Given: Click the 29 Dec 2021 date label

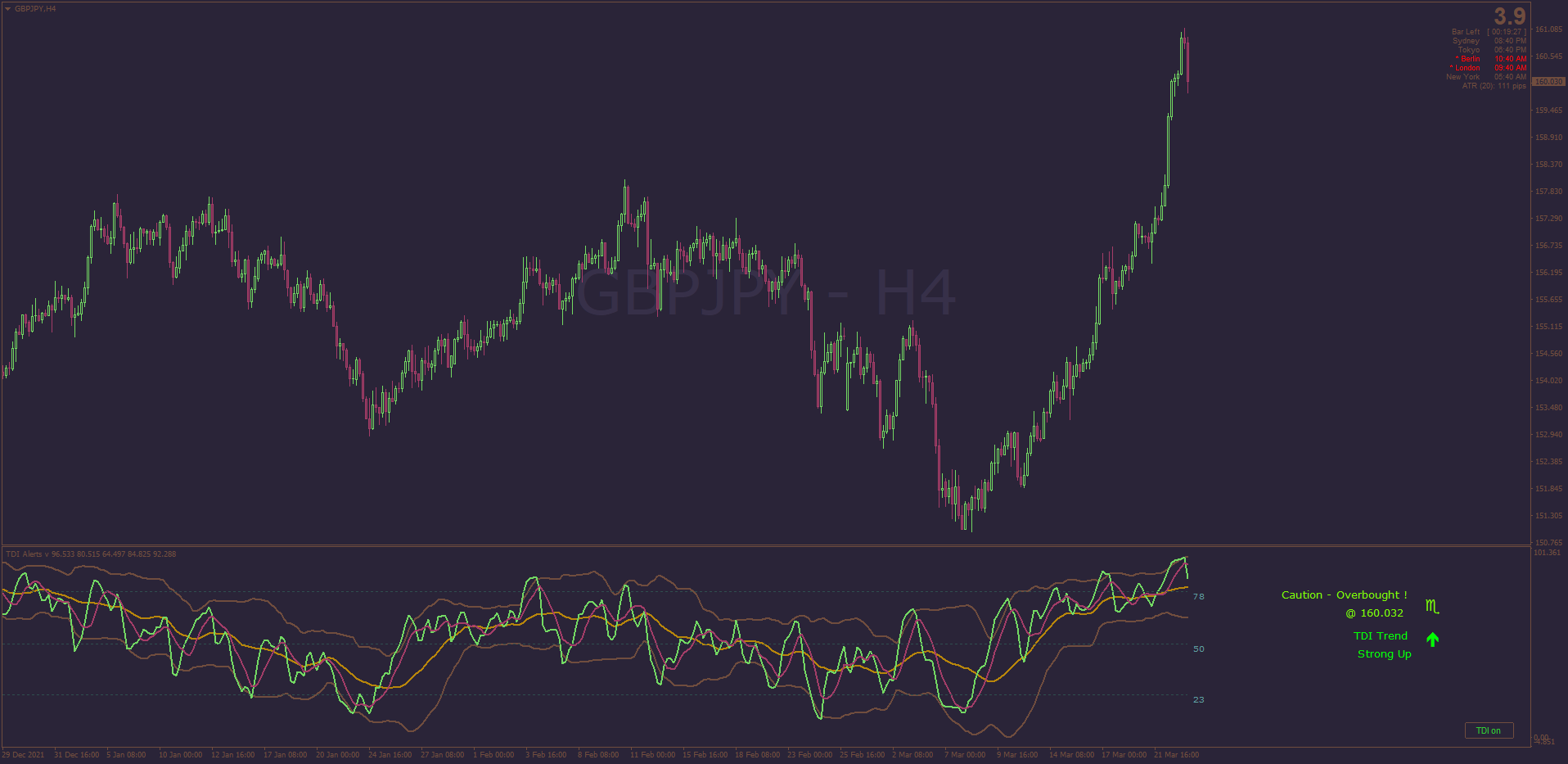Looking at the screenshot, I should coord(23,755).
